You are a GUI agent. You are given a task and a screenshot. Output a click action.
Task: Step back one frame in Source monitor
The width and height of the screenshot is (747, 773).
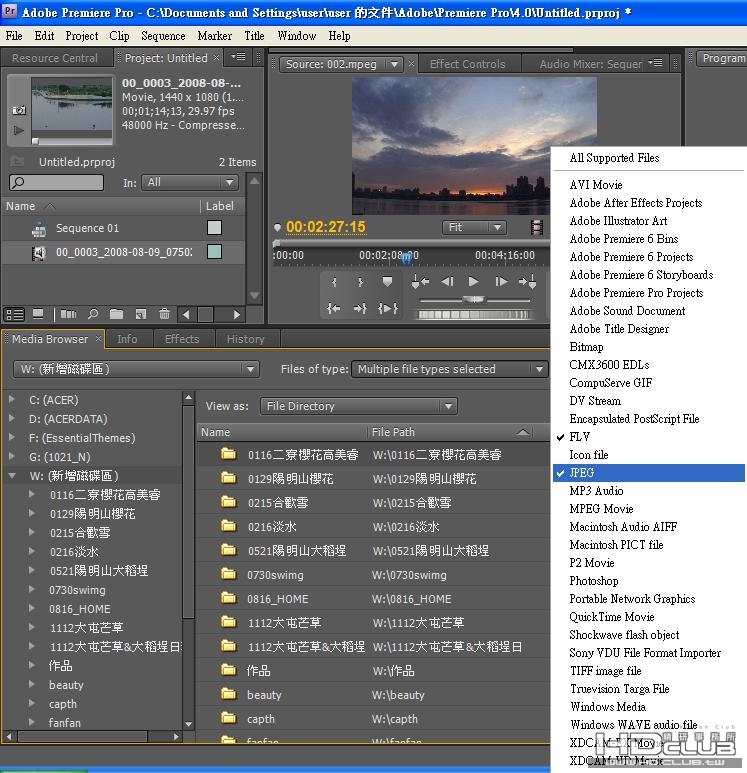447,281
